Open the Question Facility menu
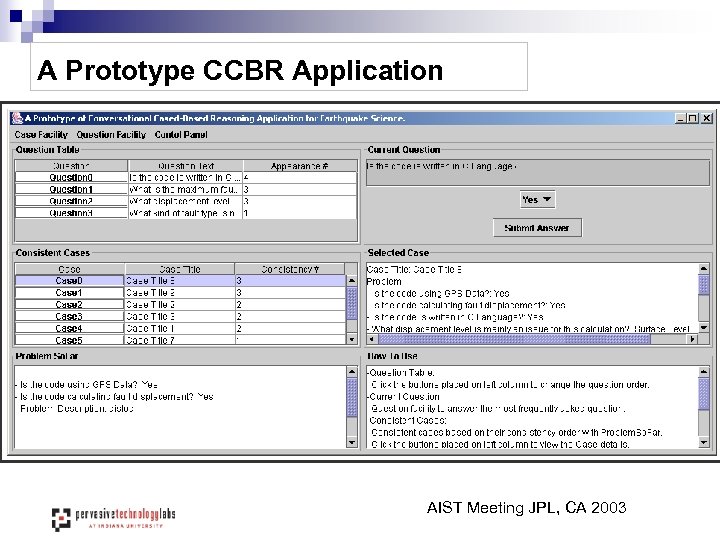 [x=111, y=135]
